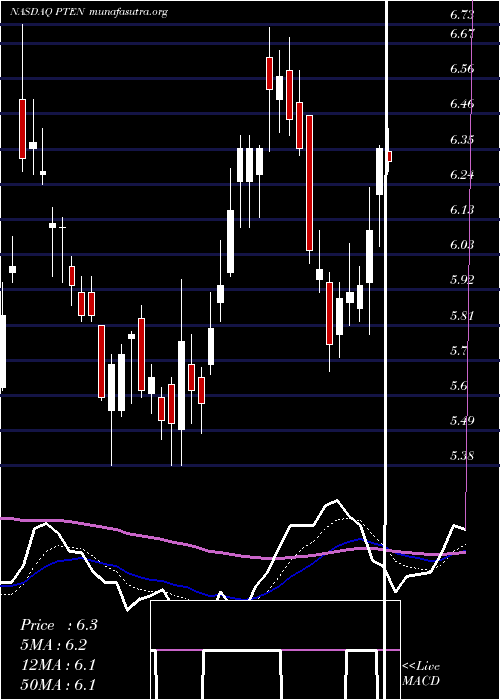Click the 5.6 price axis label
The height and width of the screenshot is (700, 500).
pos(458,386)
